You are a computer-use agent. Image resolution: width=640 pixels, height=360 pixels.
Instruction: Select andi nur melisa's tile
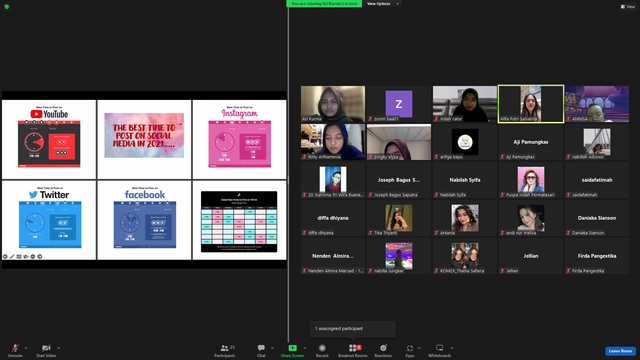[531, 218]
